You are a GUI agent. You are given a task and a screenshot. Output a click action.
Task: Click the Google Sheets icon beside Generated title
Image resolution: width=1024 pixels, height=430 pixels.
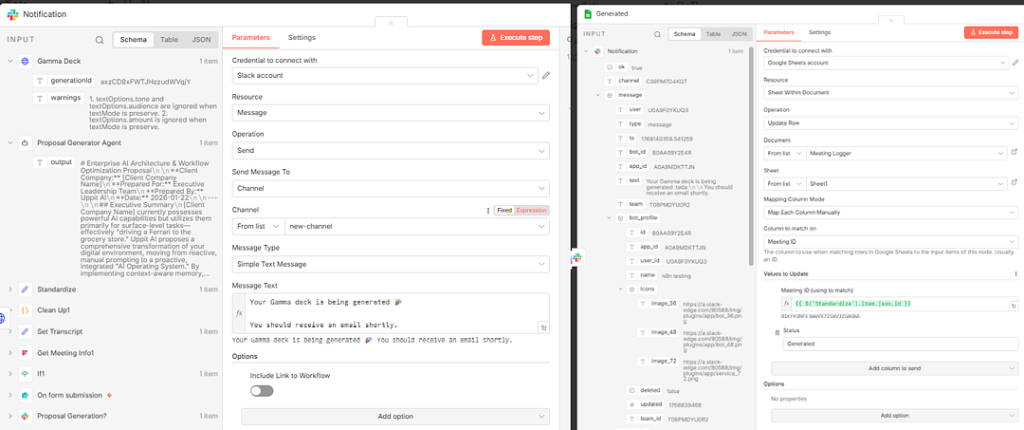tap(587, 13)
